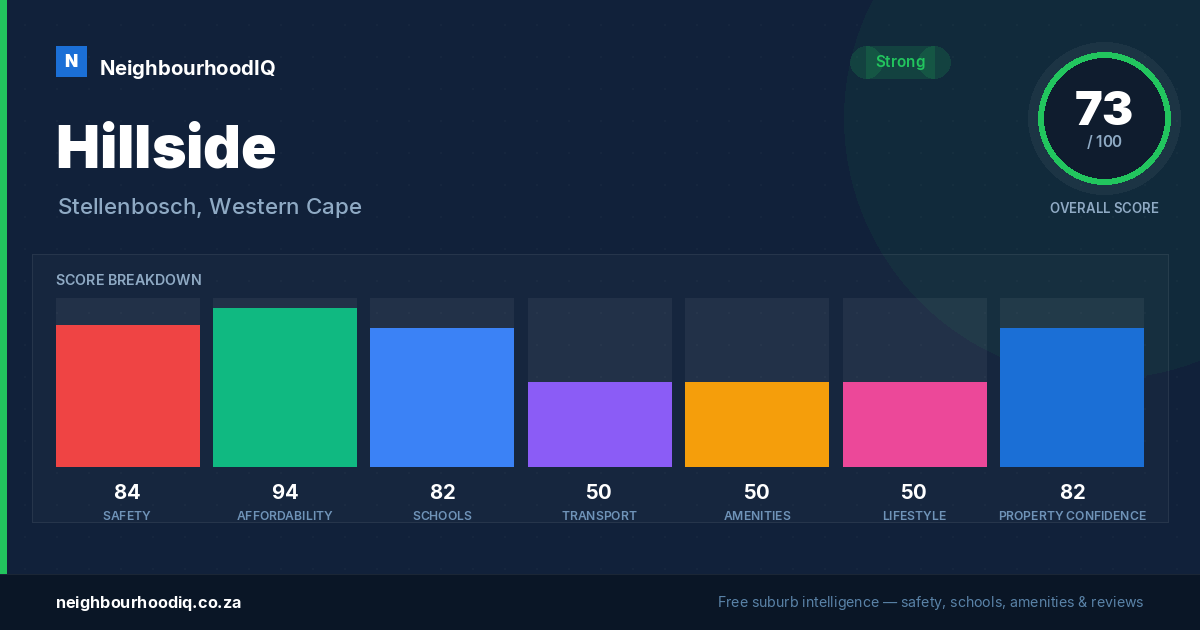Click the Stellenbosch, Western Cape location text
The image size is (1200, 630).
click(x=210, y=207)
